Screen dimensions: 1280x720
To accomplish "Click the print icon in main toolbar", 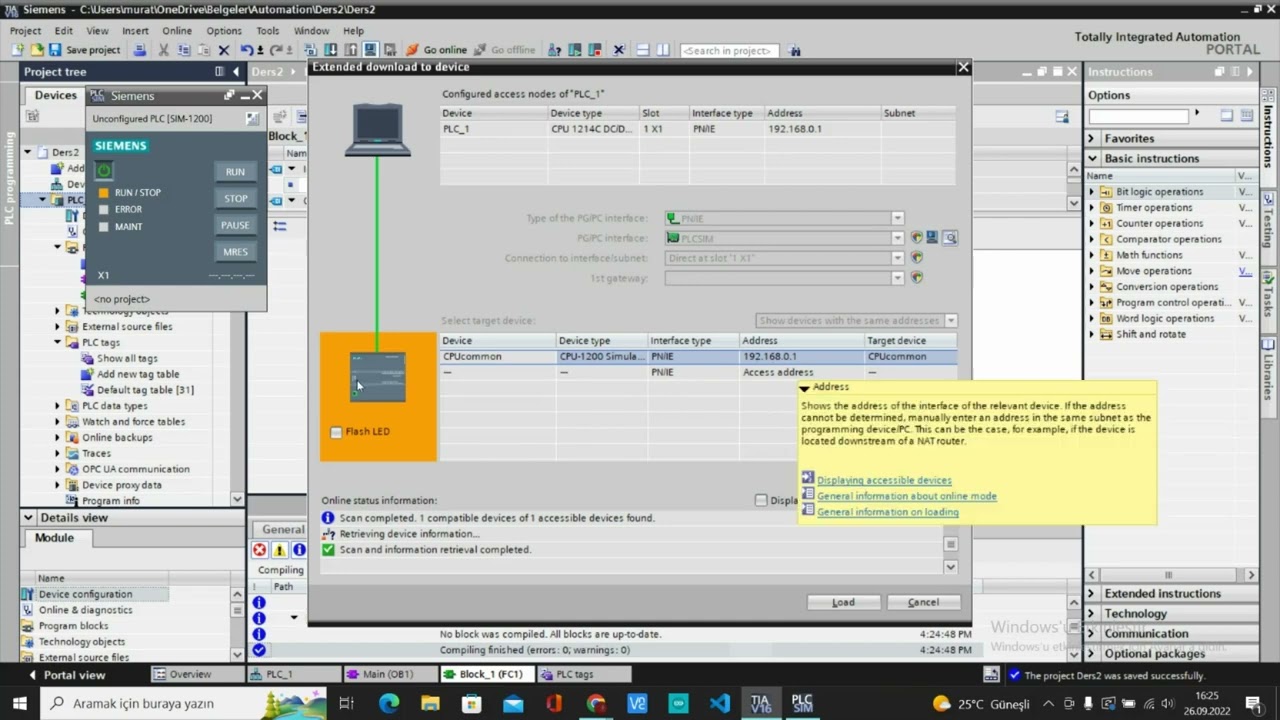I will 140,50.
